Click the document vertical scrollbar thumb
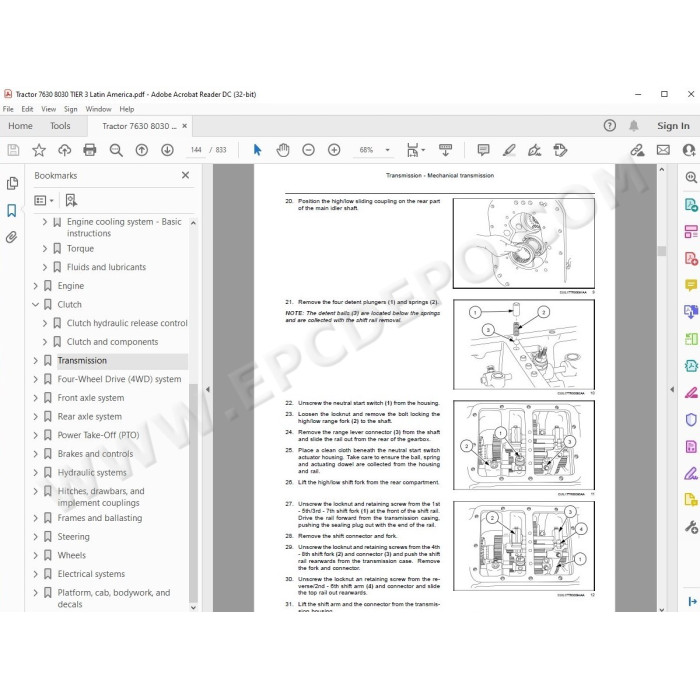Screen dimensions: 700x700 pos(662,251)
